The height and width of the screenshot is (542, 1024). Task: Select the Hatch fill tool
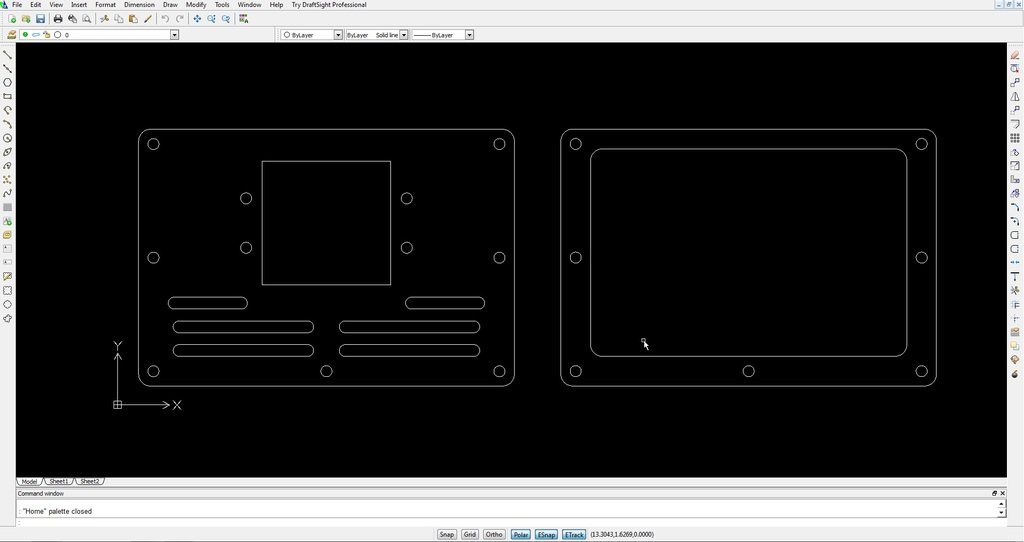click(8, 207)
